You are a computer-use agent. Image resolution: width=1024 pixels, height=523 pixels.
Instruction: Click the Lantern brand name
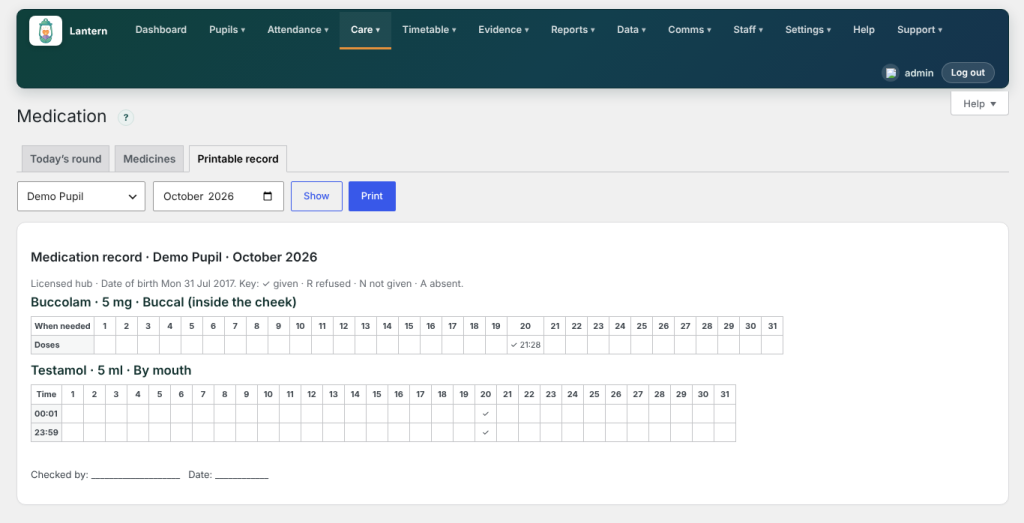click(x=88, y=31)
